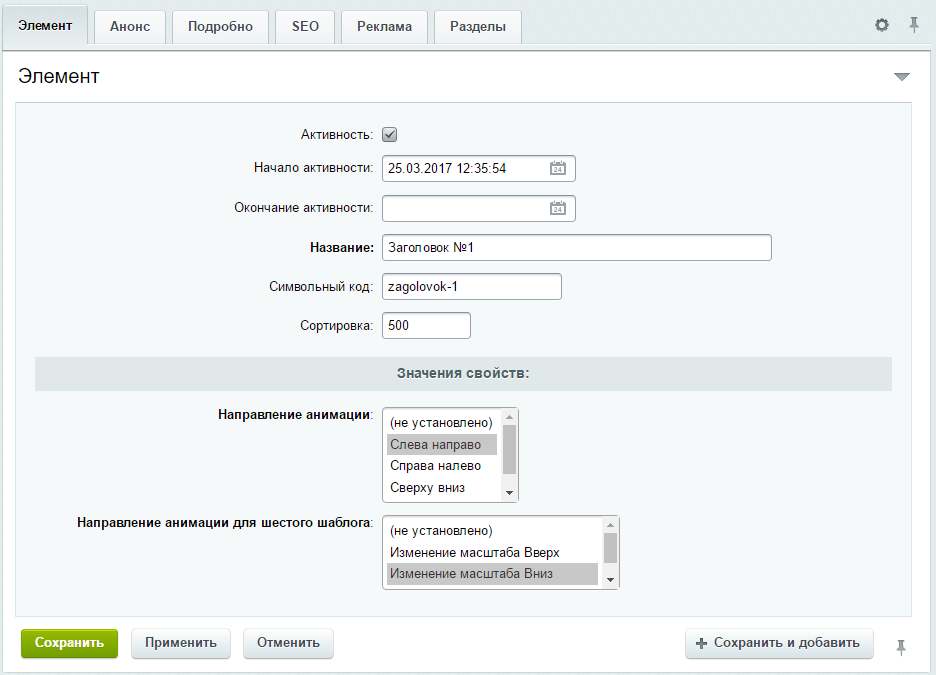The image size is (936, 675).
Task: Toggle the Активность checkbox
Action: pos(389,135)
